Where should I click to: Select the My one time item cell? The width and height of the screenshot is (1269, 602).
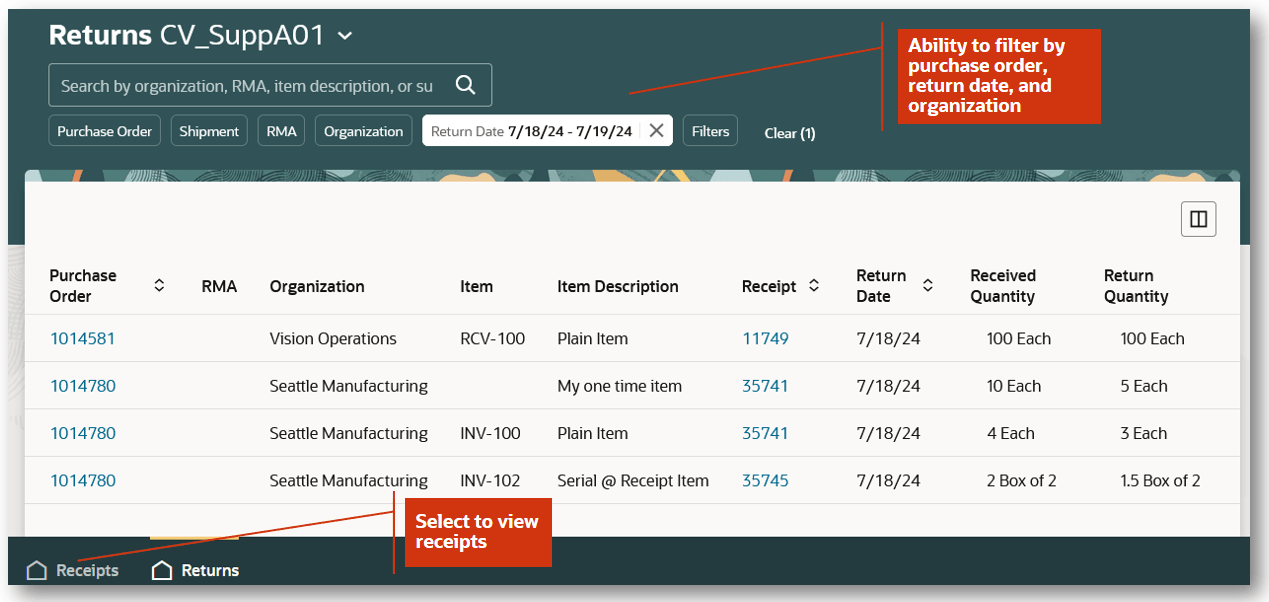click(x=619, y=386)
